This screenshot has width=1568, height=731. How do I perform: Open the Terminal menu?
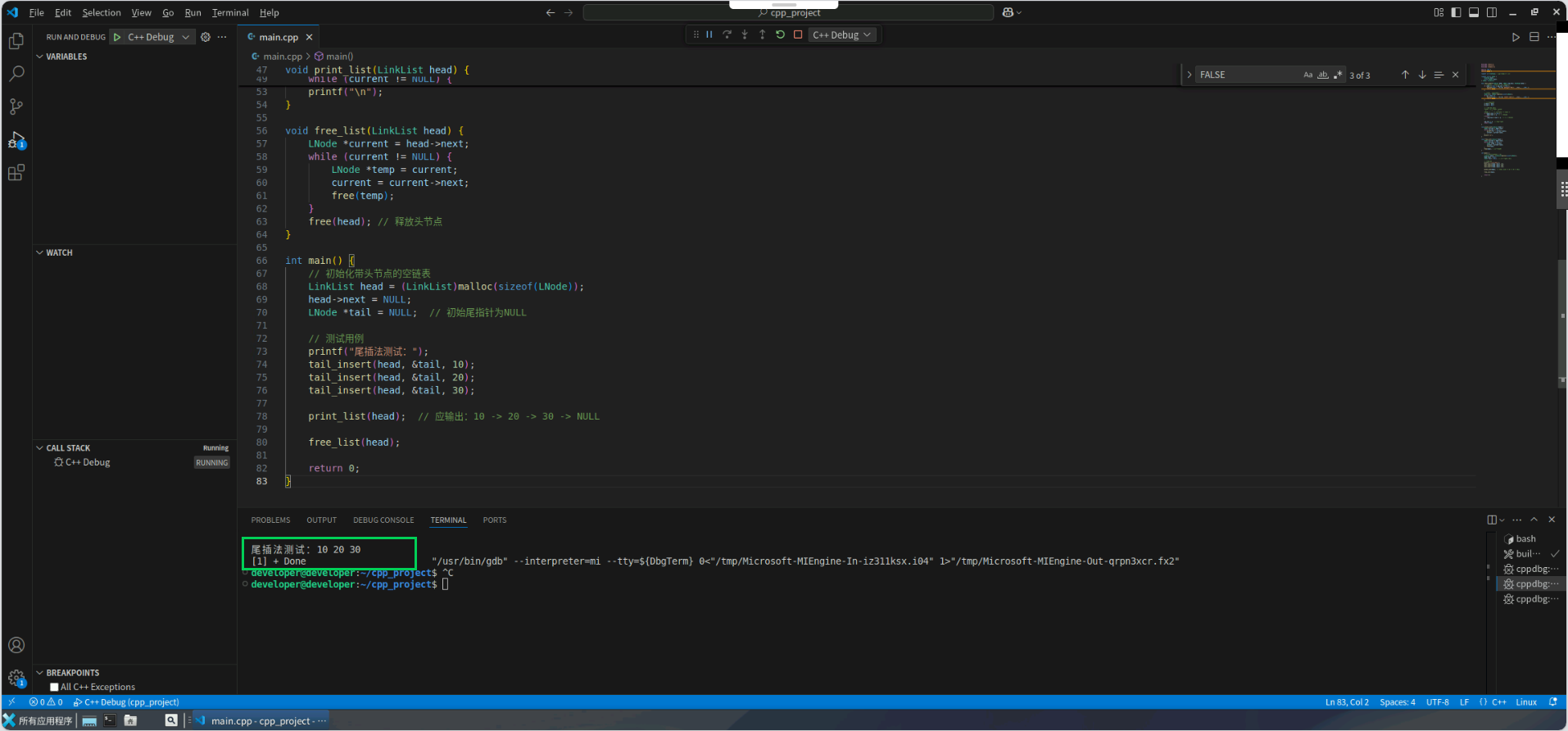(230, 12)
